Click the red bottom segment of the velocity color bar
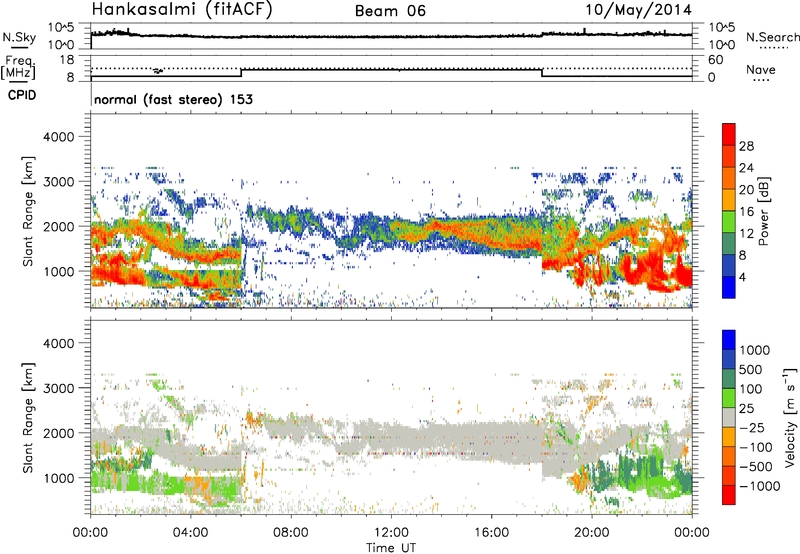The width and height of the screenshot is (800, 554). coord(729,495)
